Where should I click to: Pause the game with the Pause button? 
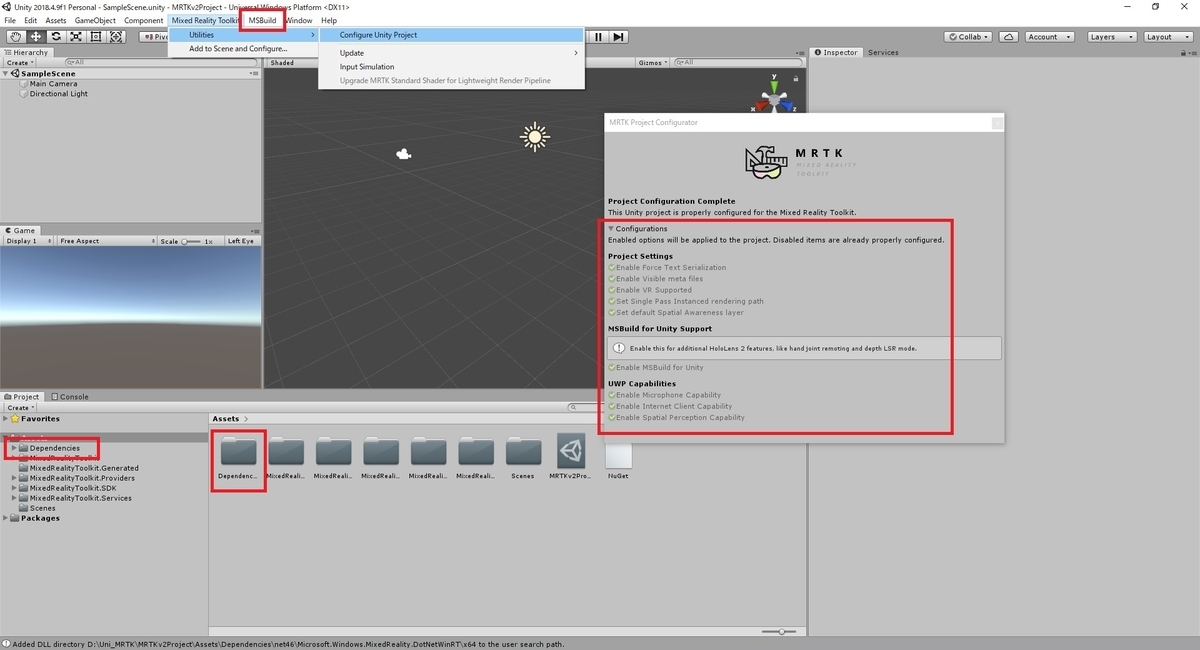[598, 37]
